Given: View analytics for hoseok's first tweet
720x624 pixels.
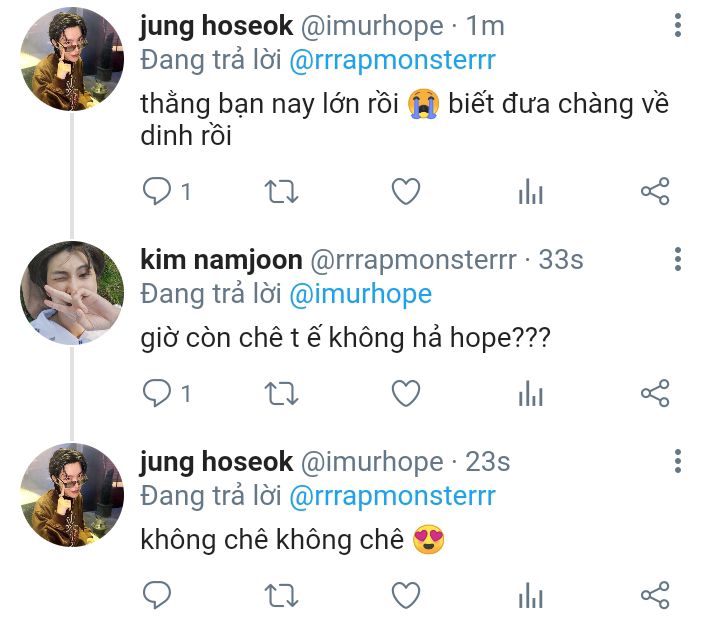Looking at the screenshot, I should [530, 192].
